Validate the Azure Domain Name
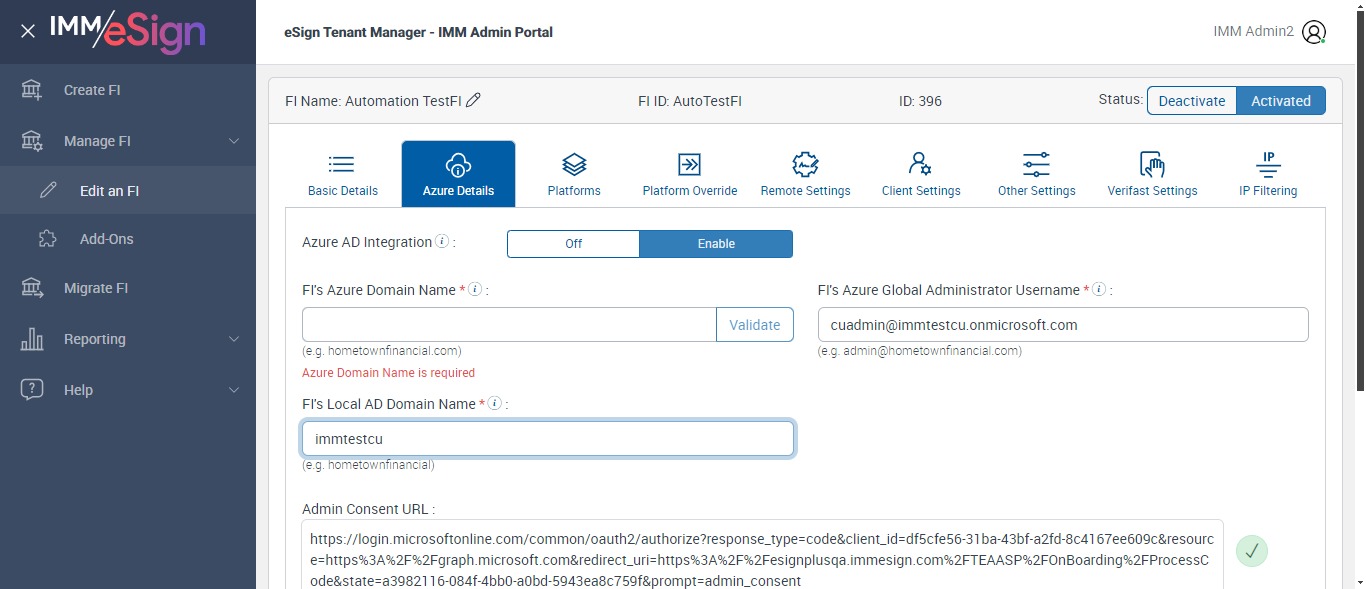The image size is (1366, 589). tap(755, 325)
